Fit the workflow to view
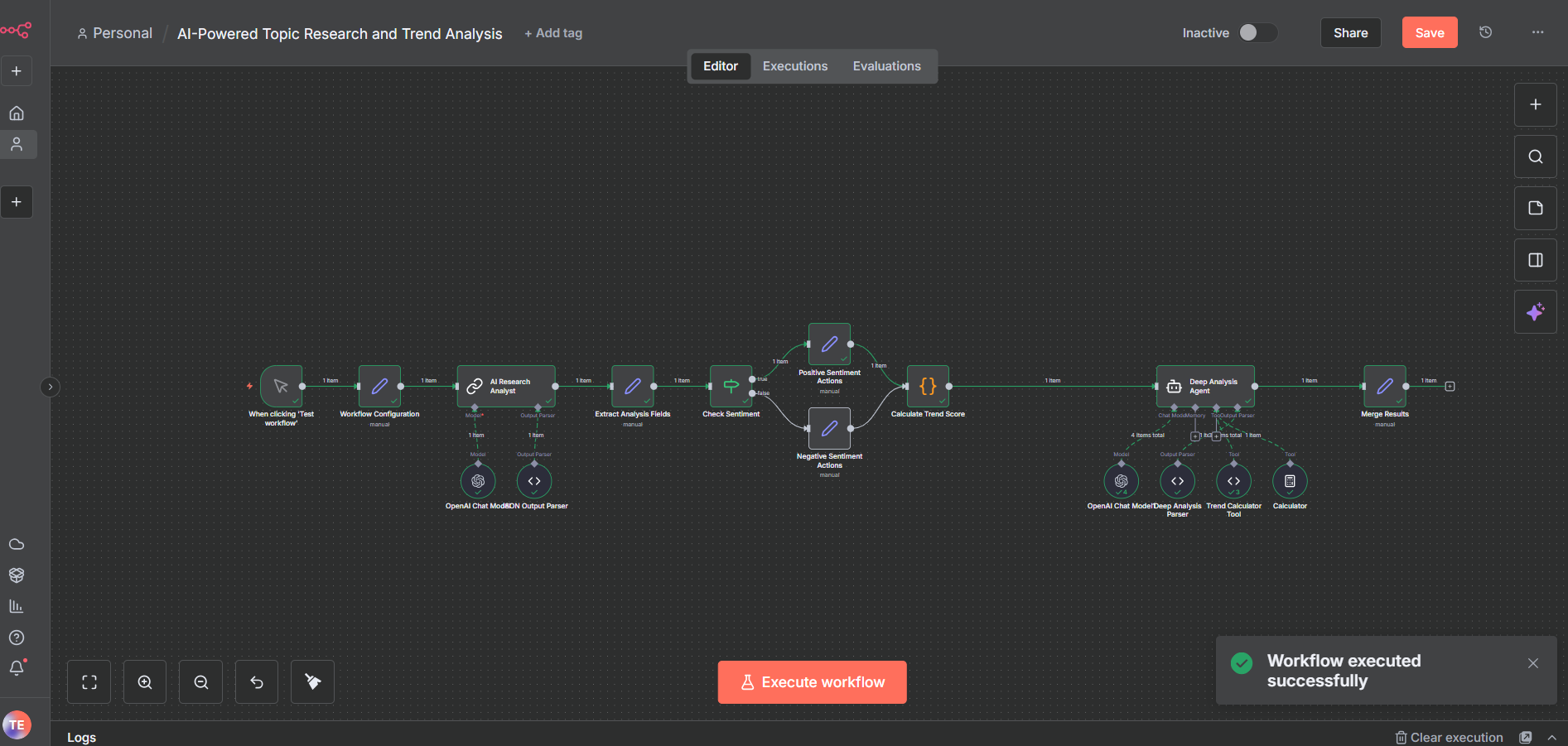This screenshot has height=746, width=1568. (x=89, y=681)
